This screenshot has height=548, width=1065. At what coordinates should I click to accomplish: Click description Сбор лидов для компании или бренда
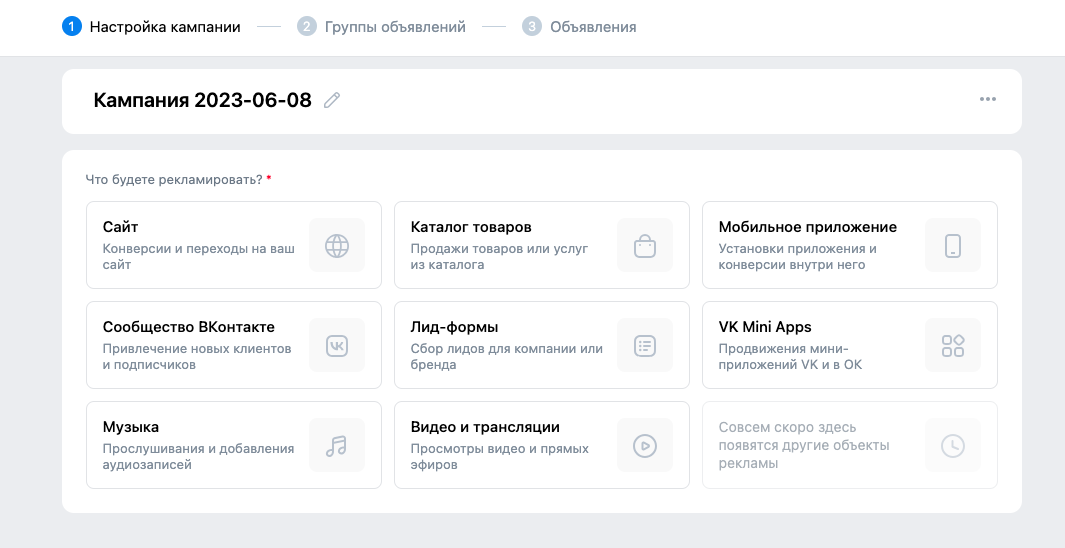click(x=507, y=357)
